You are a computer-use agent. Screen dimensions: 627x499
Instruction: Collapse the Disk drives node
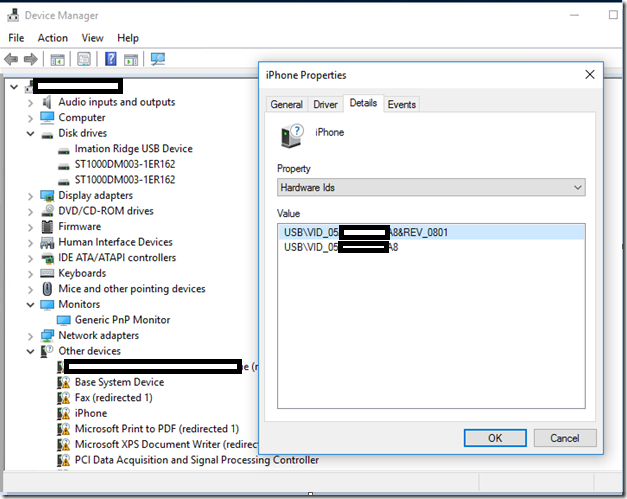pos(30,134)
